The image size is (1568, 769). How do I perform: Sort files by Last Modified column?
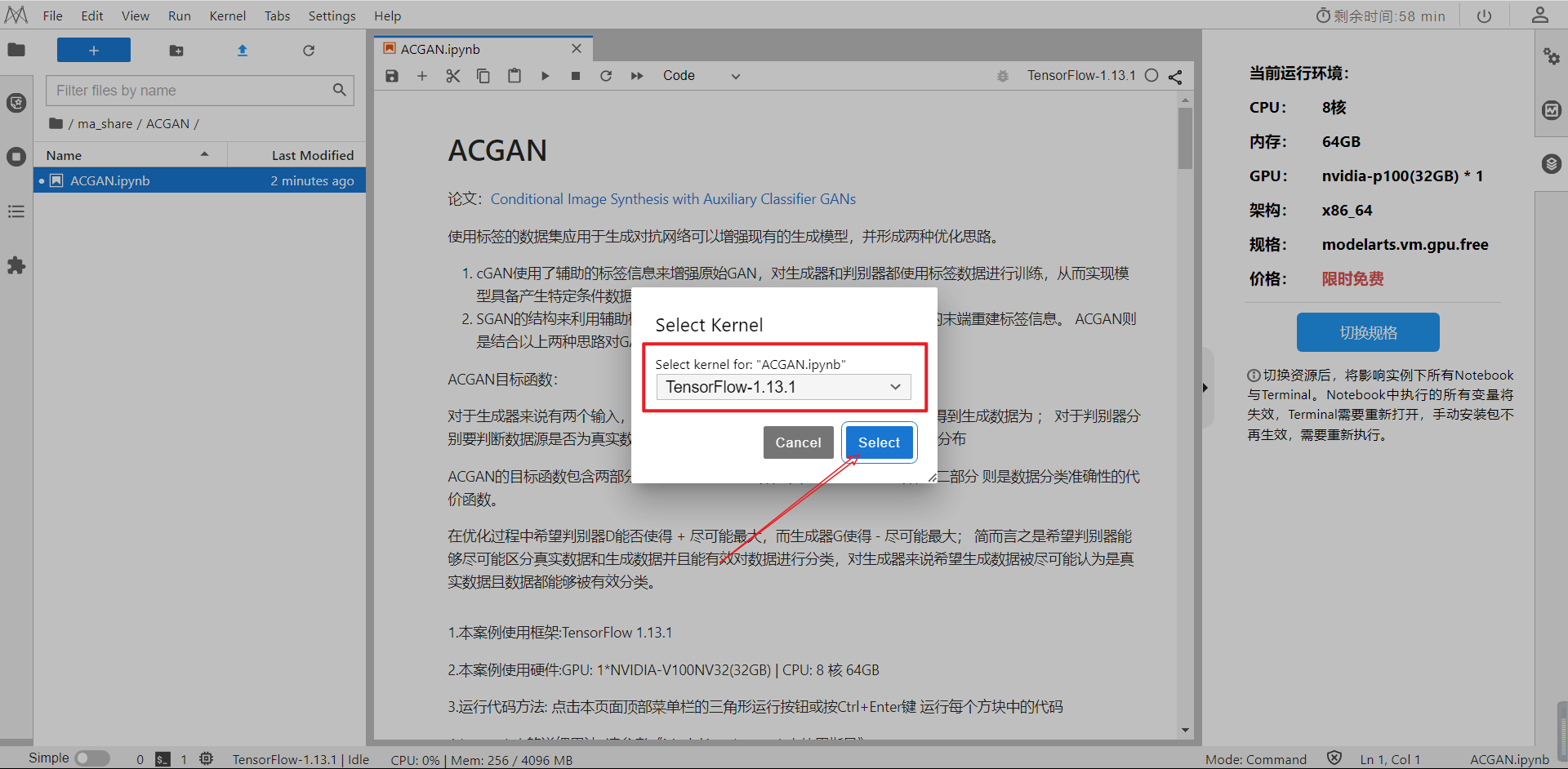pos(297,155)
